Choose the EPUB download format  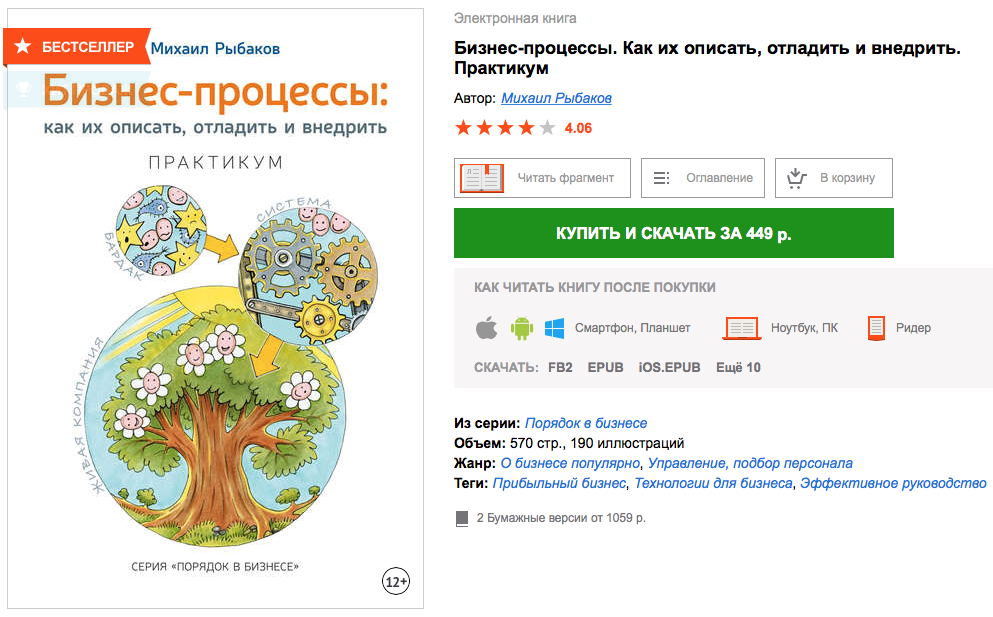point(605,367)
